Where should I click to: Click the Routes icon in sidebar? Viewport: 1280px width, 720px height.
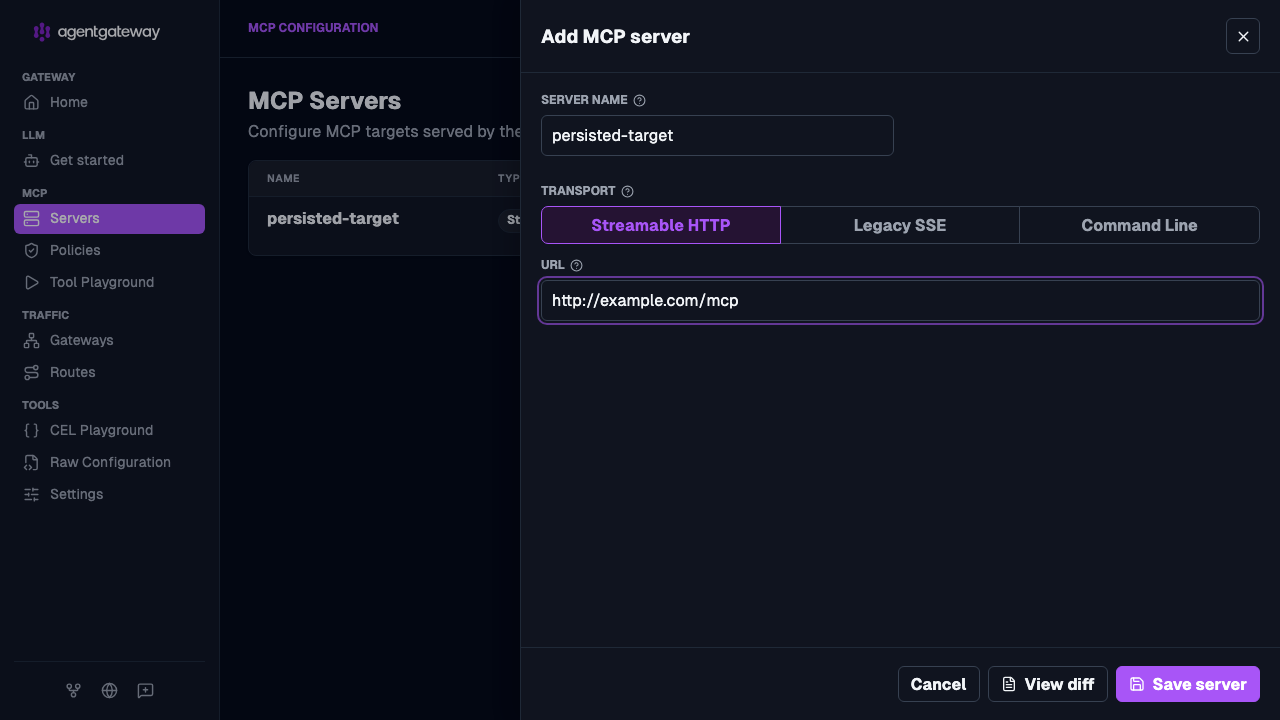(x=31, y=372)
